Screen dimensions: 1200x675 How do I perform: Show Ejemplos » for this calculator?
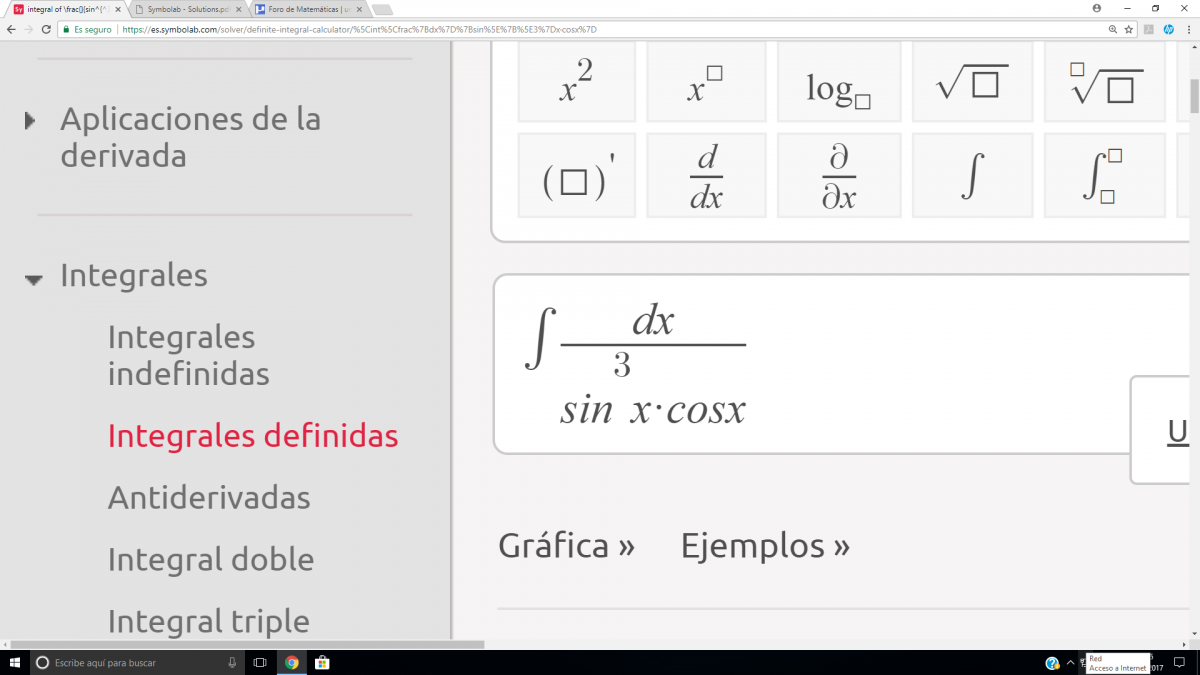click(765, 546)
